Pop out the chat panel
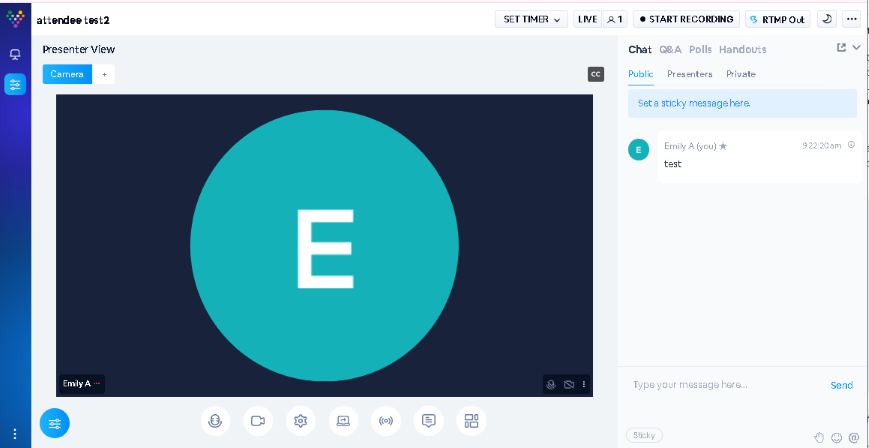 (841, 48)
